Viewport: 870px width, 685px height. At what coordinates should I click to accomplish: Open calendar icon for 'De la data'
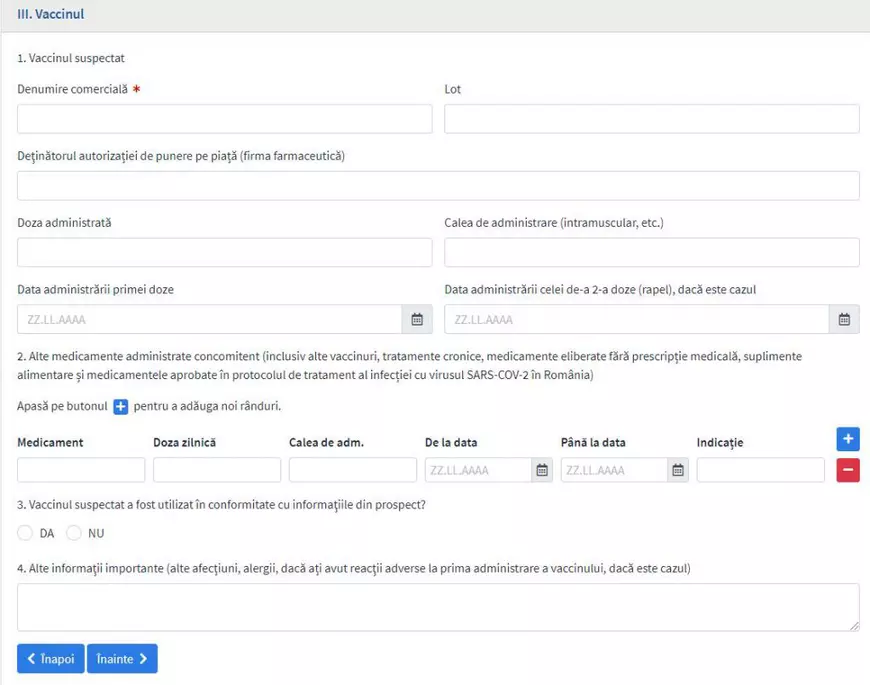click(542, 470)
